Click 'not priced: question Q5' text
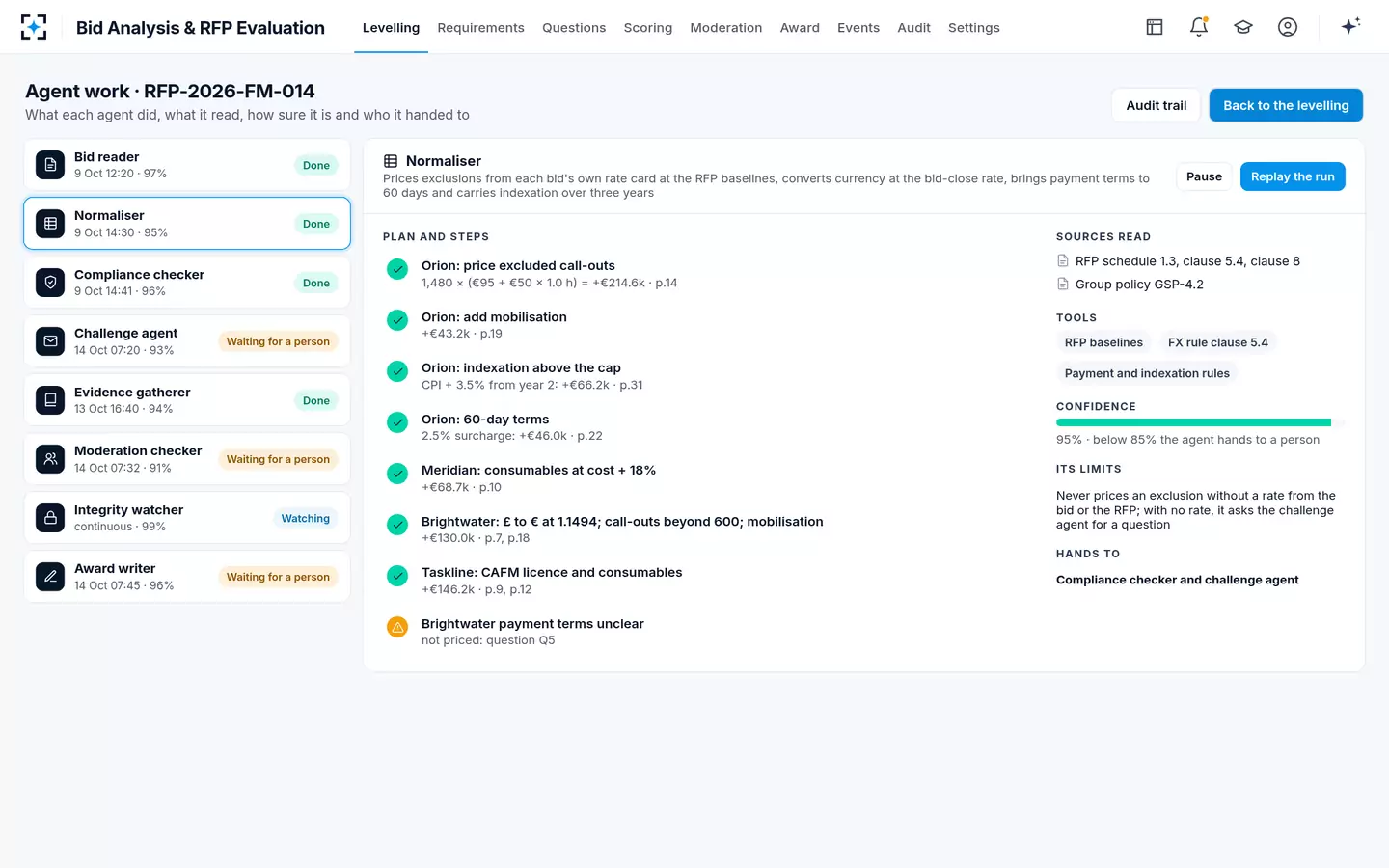Screen dimensions: 1389x868 pyautogui.click(x=488, y=640)
